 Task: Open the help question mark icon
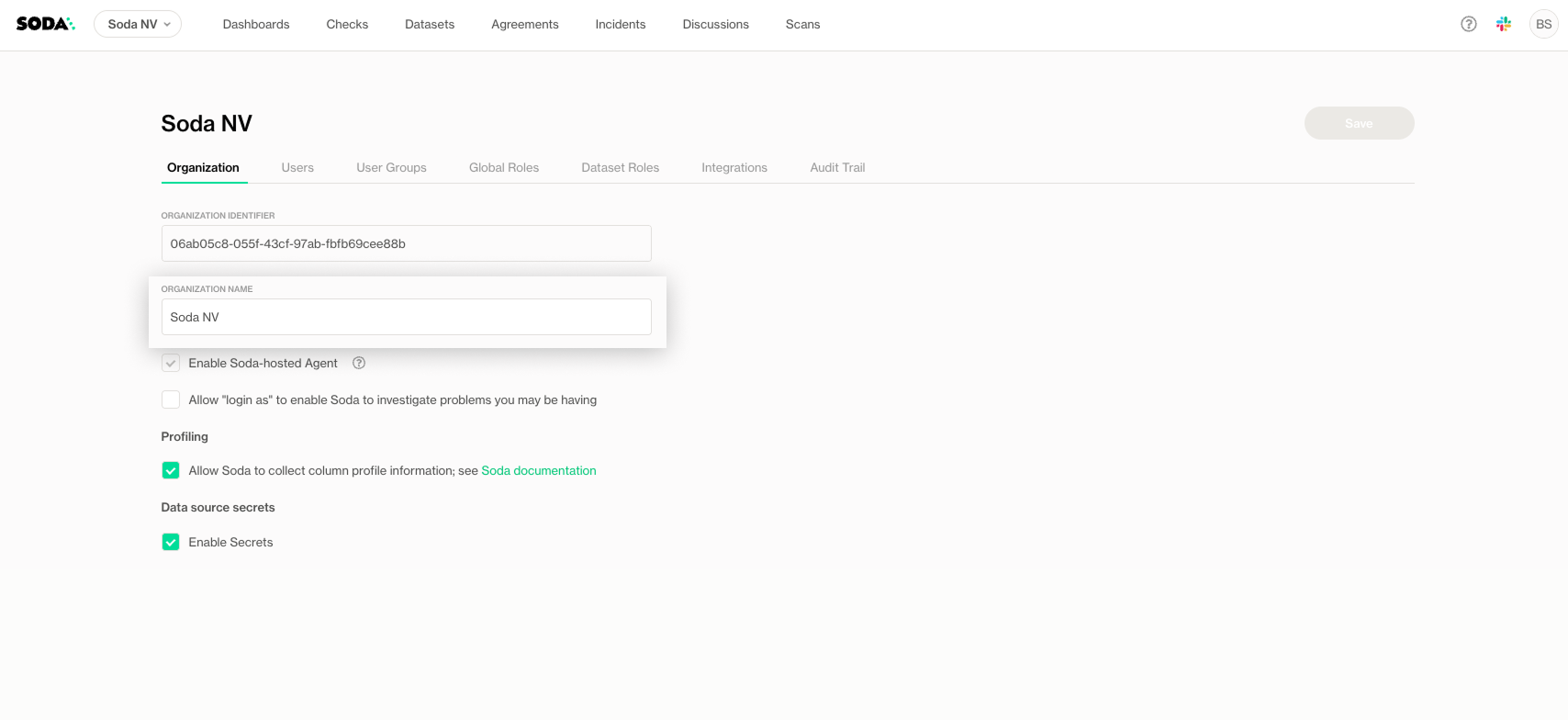click(x=1469, y=24)
